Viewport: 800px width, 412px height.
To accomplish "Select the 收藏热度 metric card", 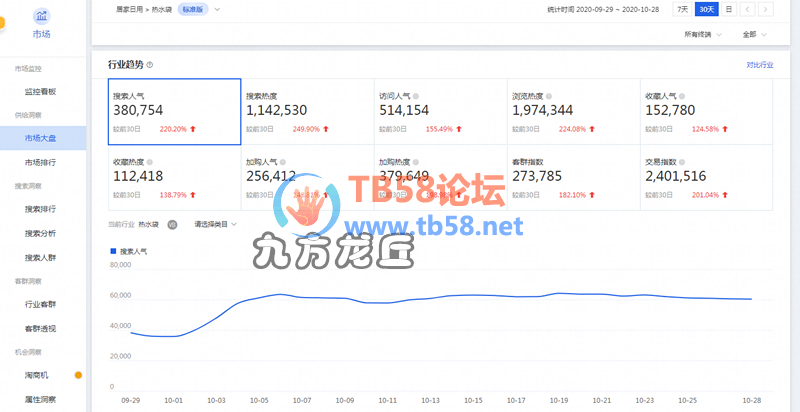I will click(x=174, y=177).
